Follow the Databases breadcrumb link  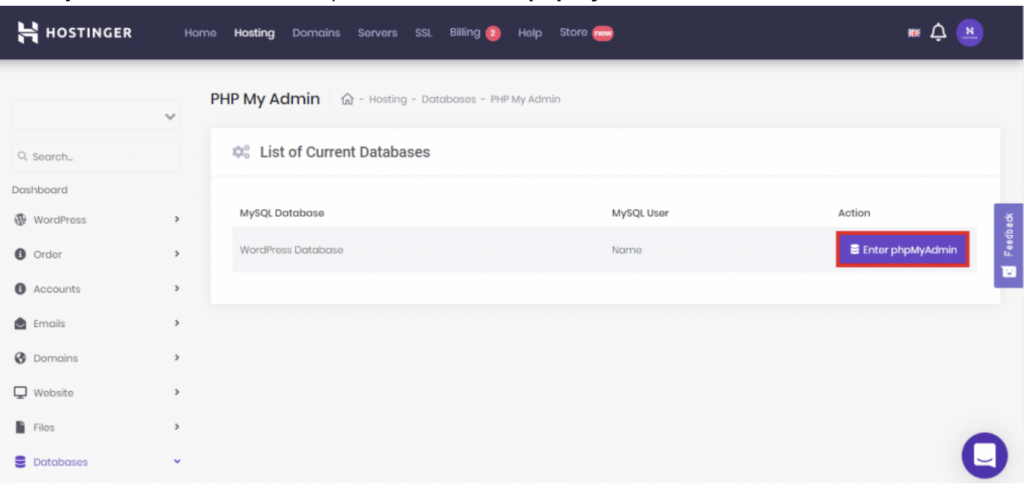pos(449,99)
